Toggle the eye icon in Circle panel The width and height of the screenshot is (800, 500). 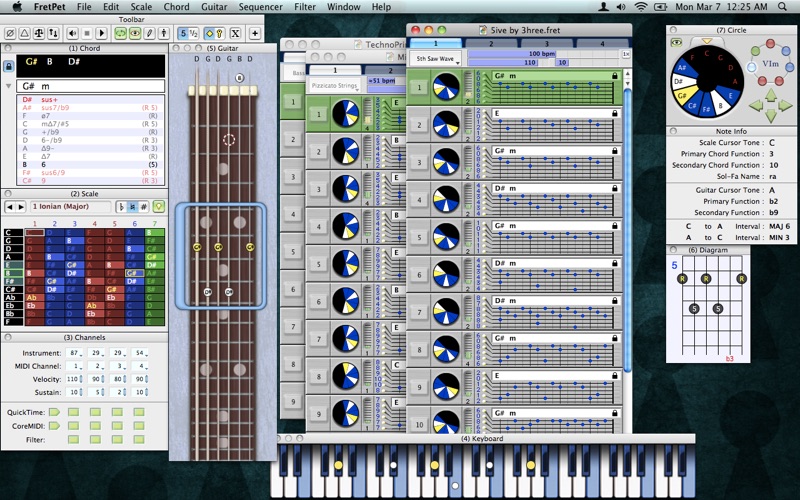point(677,42)
